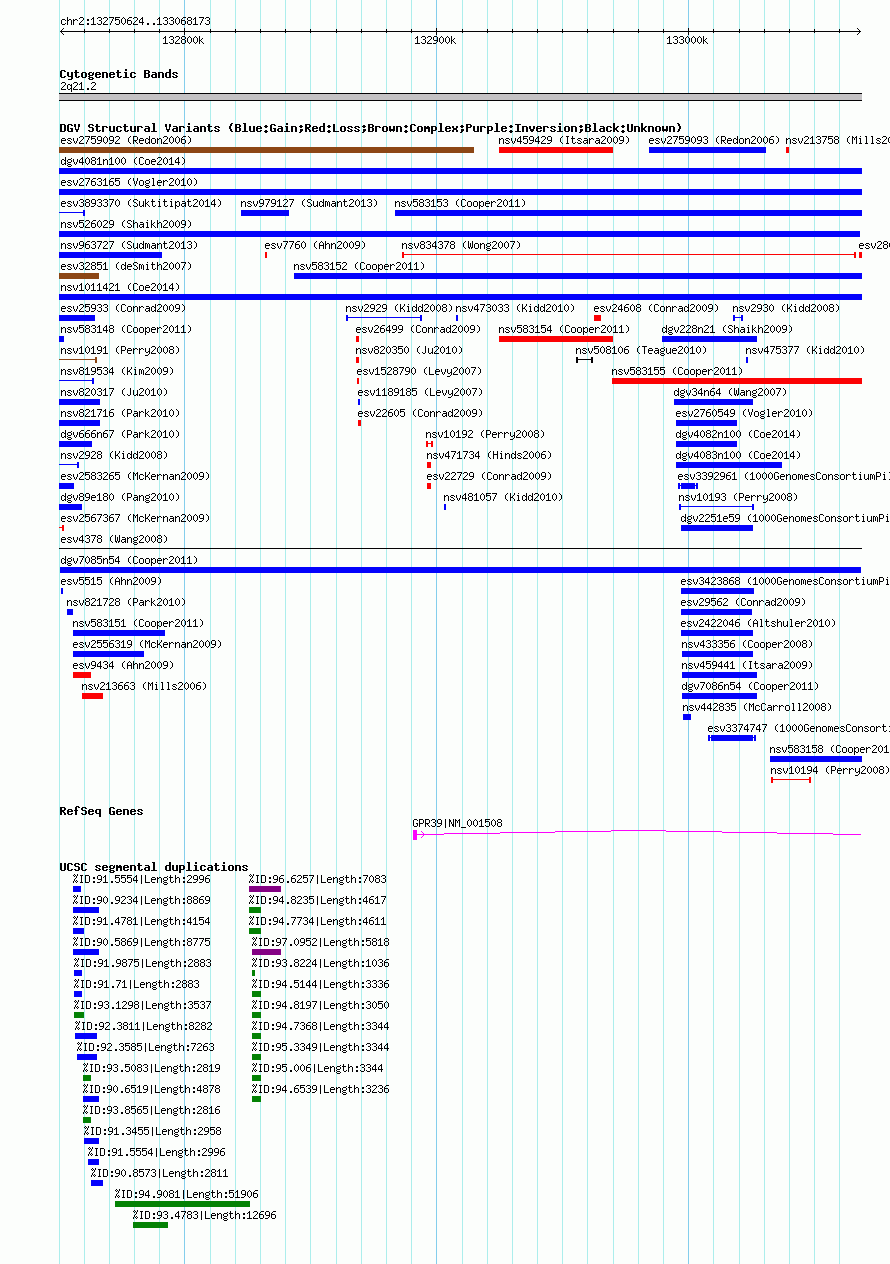Click esv7760 (Ahn2009) label
The width and height of the screenshot is (890, 1264).
[315, 245]
